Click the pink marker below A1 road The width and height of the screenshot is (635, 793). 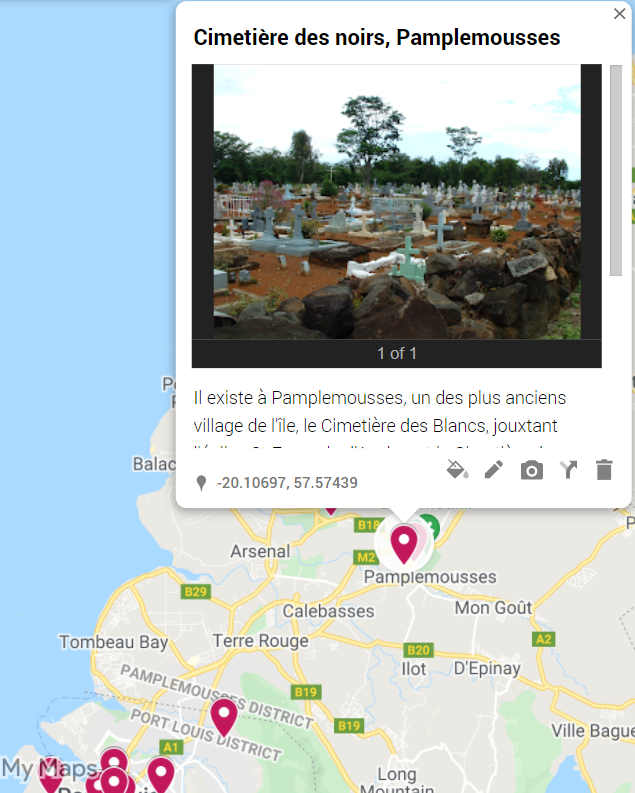pyautogui.click(x=161, y=774)
